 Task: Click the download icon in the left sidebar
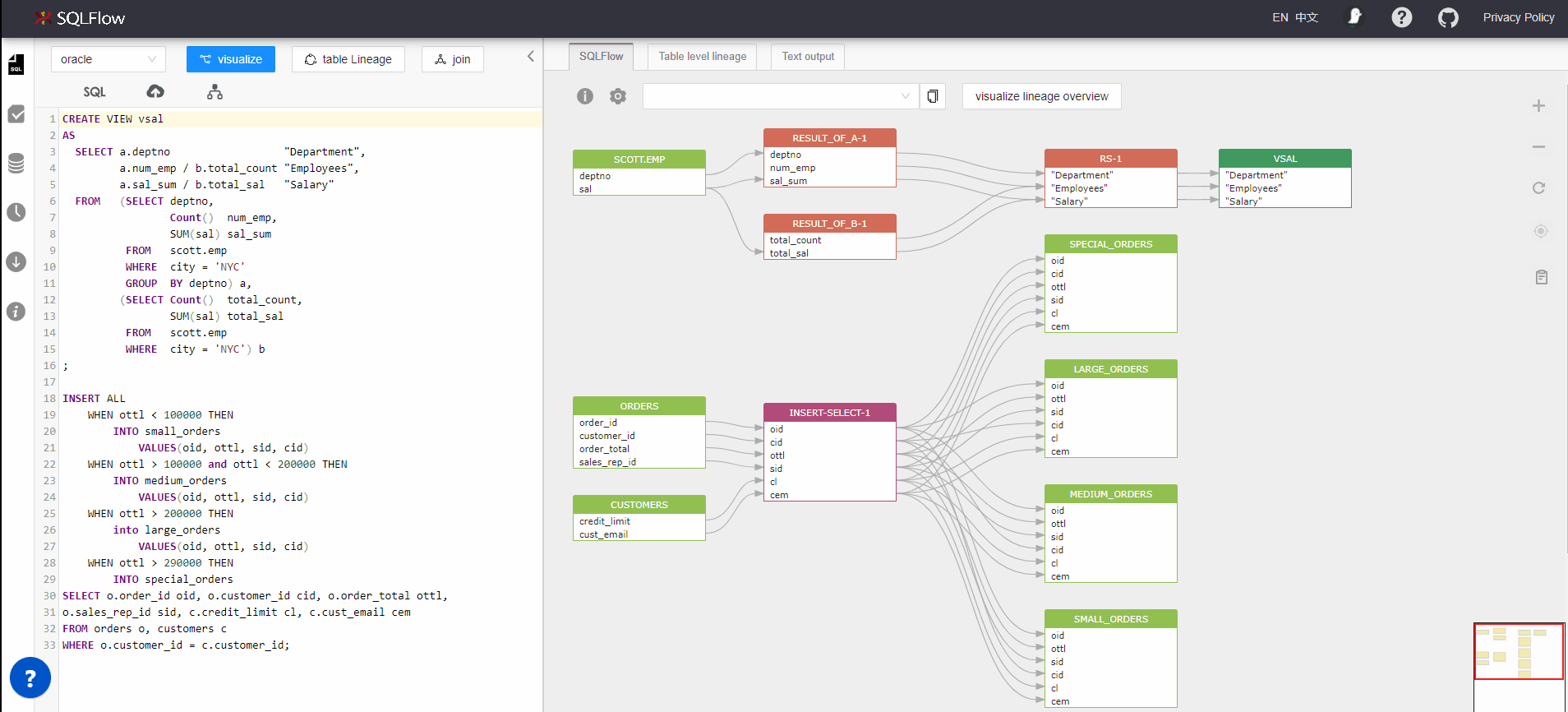[x=16, y=262]
